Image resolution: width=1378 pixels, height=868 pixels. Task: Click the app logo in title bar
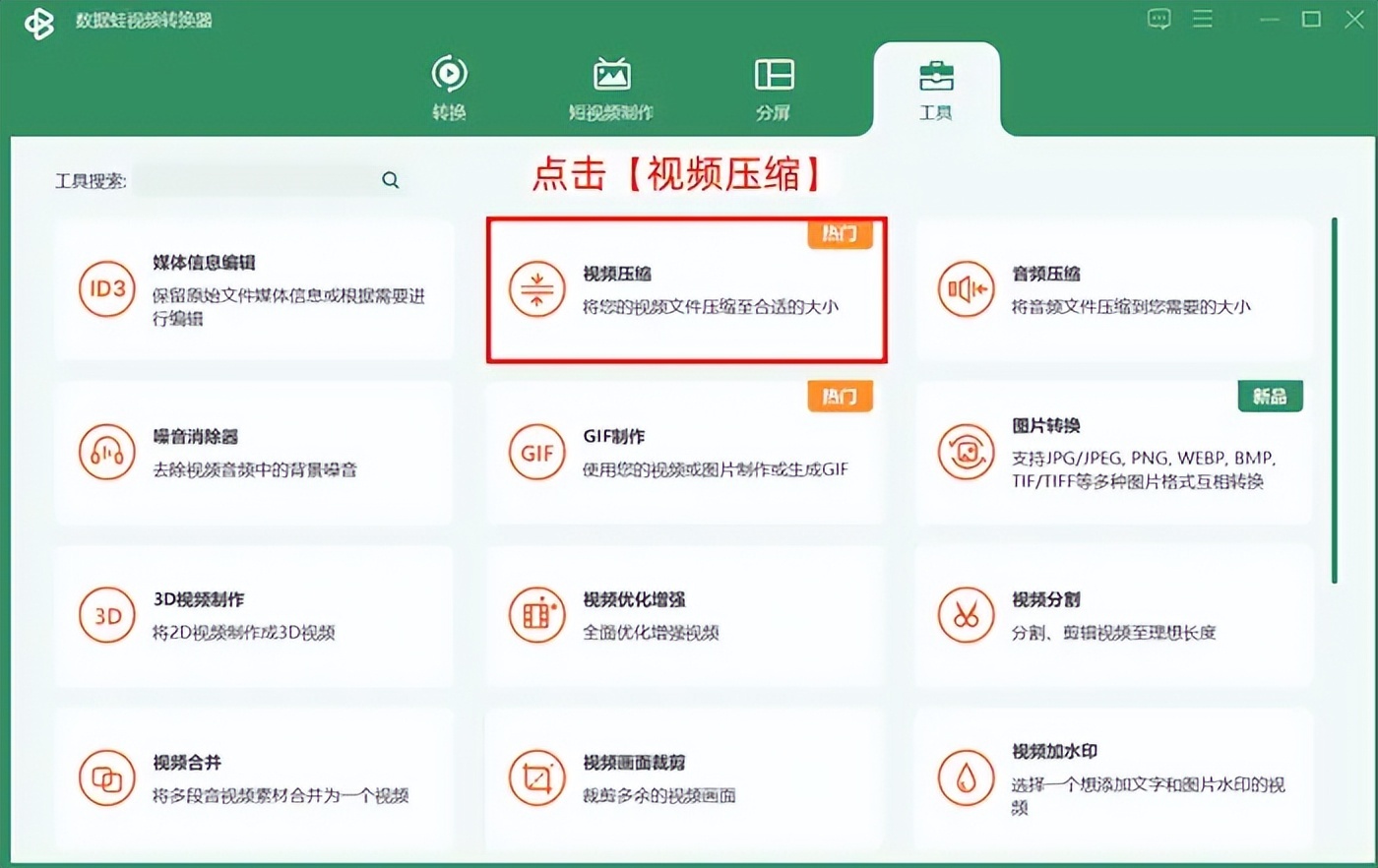pyautogui.click(x=40, y=22)
